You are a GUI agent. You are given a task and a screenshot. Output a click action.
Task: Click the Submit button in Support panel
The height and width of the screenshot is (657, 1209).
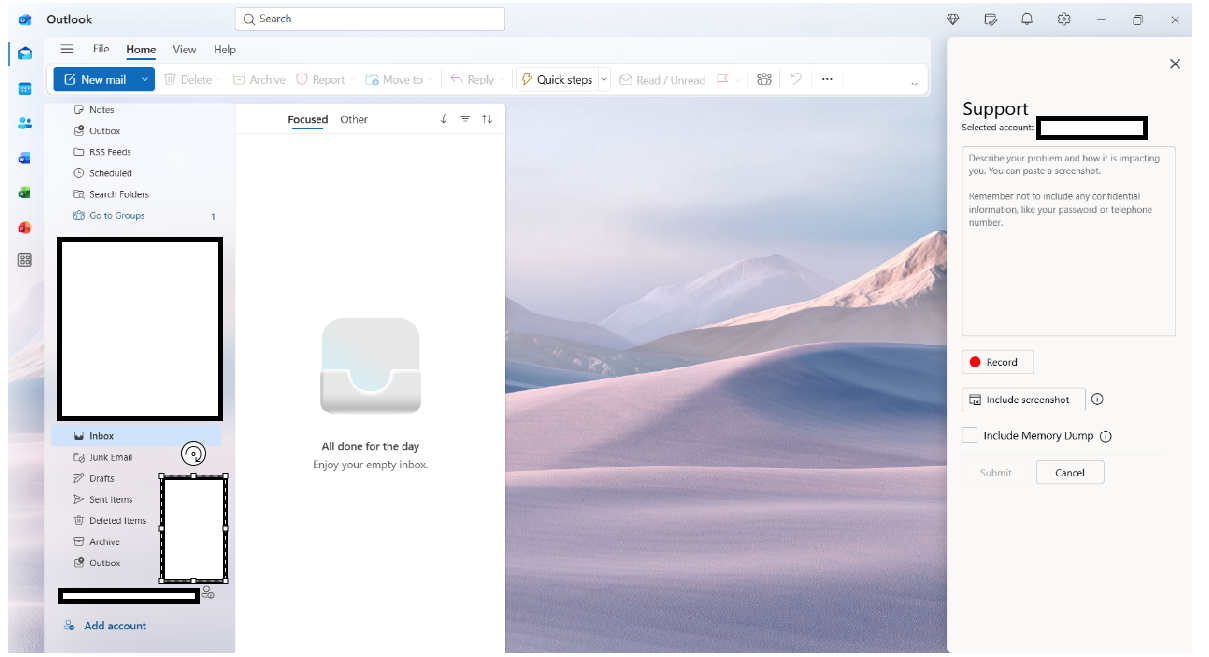click(995, 473)
